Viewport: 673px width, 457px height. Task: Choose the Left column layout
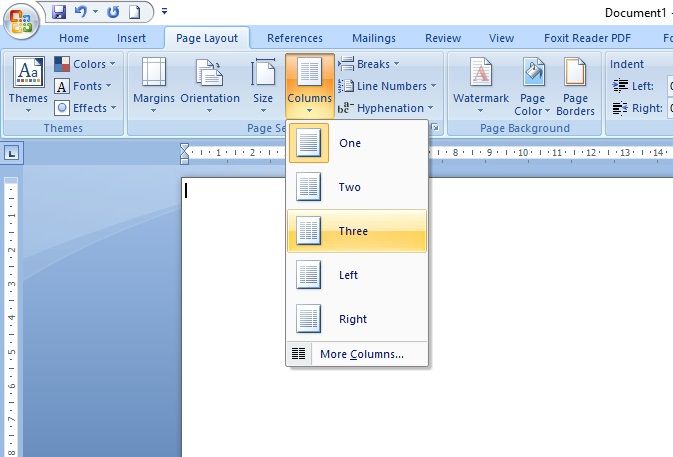[357, 275]
